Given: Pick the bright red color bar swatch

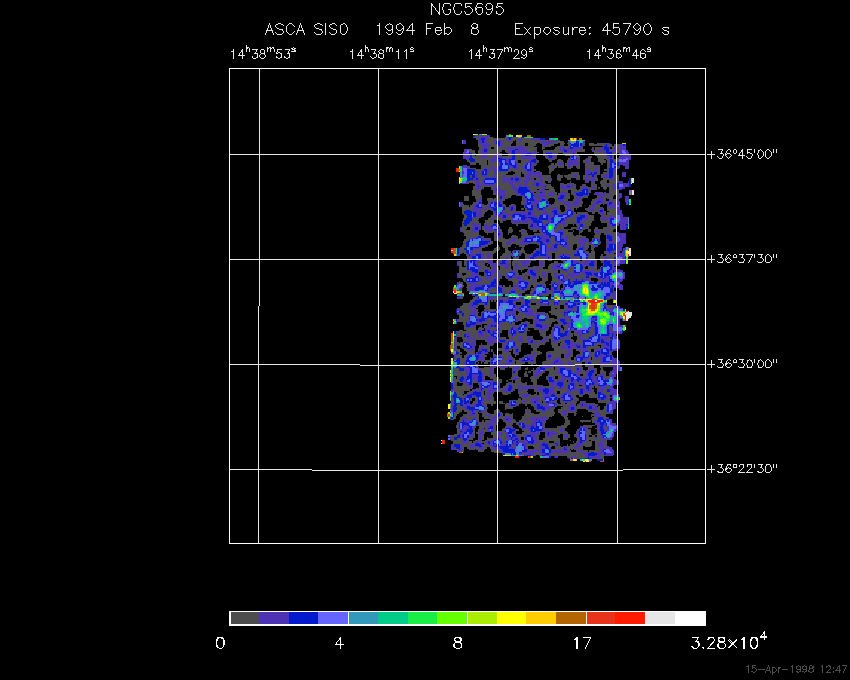Looking at the screenshot, I should pyautogui.click(x=630, y=618).
